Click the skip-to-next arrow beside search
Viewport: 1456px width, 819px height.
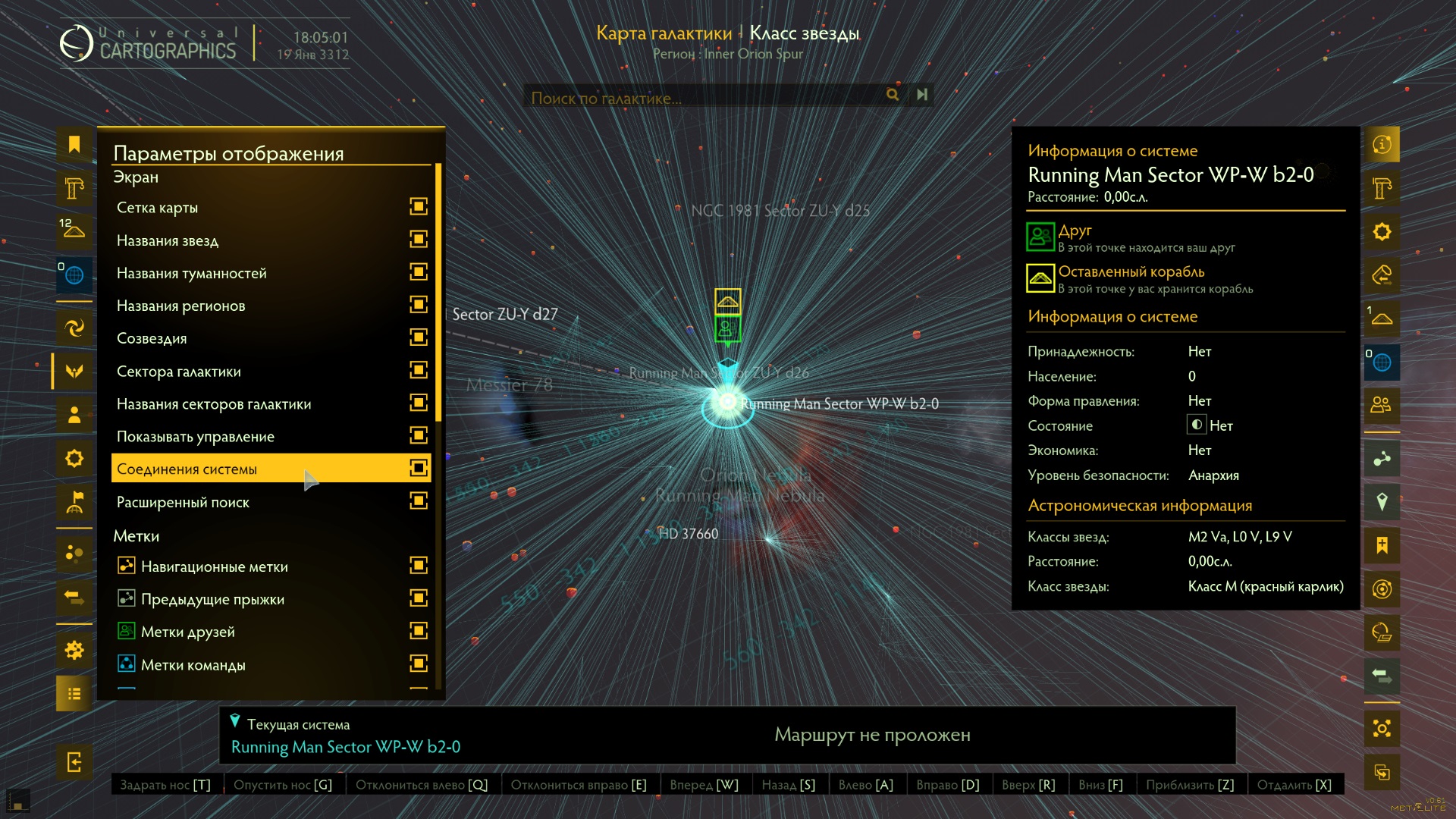coord(921,95)
